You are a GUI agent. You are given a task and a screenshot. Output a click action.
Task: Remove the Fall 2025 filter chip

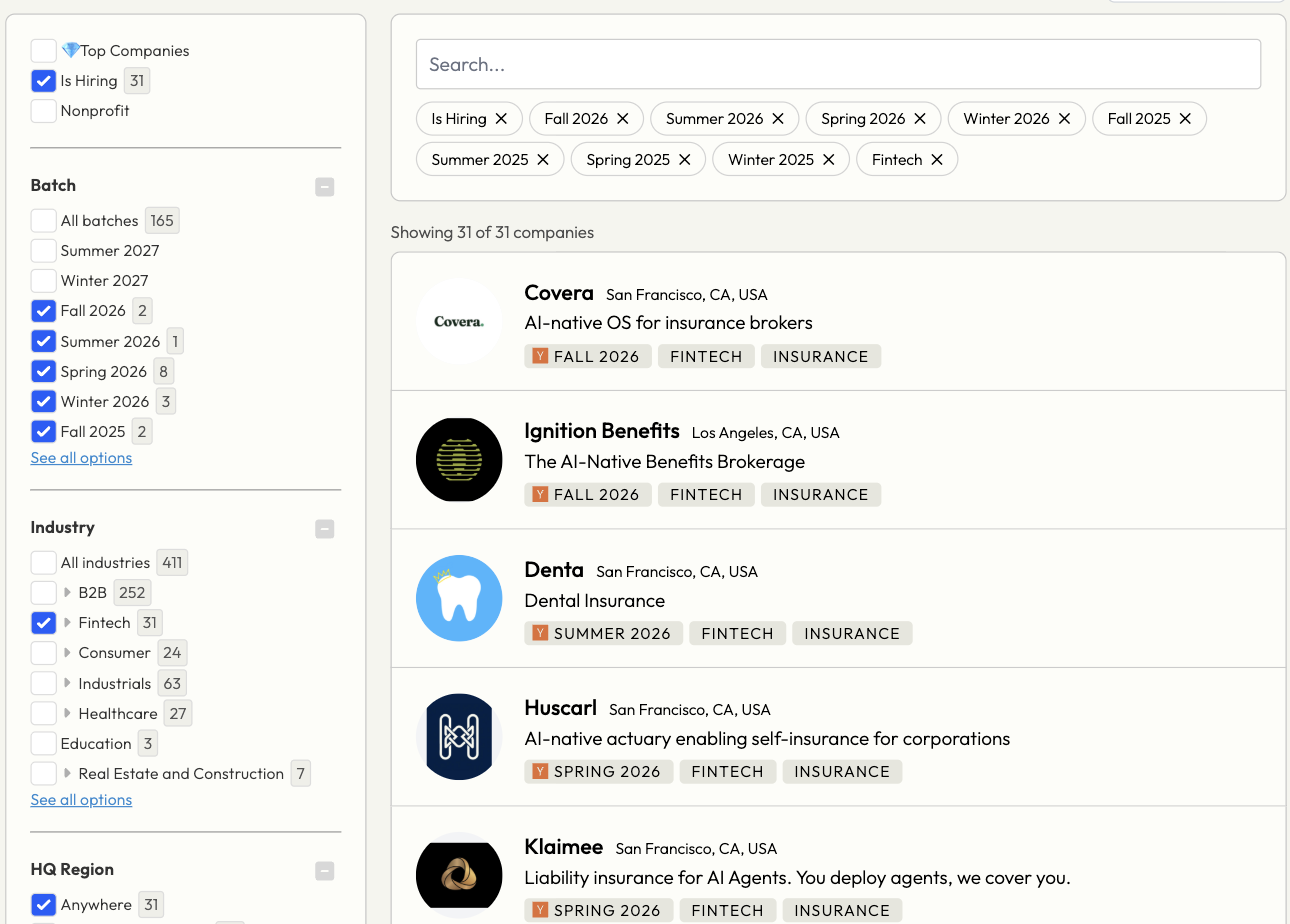[x=1185, y=118]
